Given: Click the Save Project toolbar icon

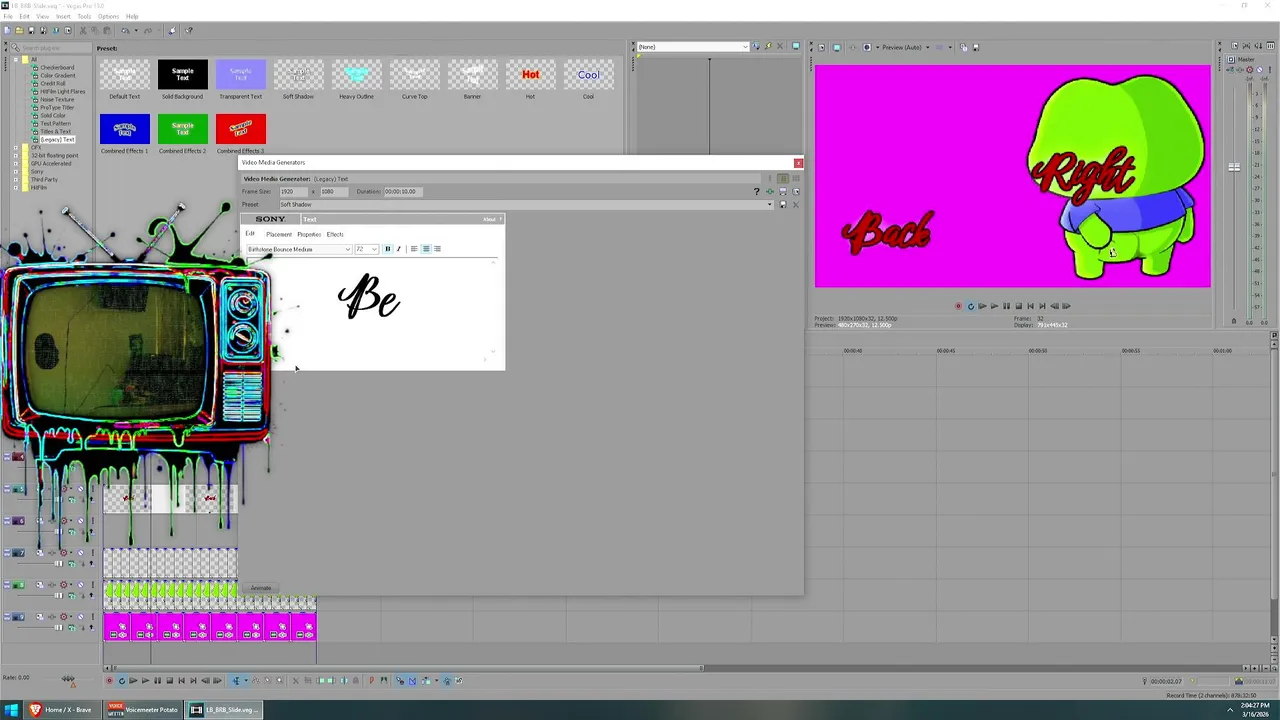Looking at the screenshot, I should (31, 30).
